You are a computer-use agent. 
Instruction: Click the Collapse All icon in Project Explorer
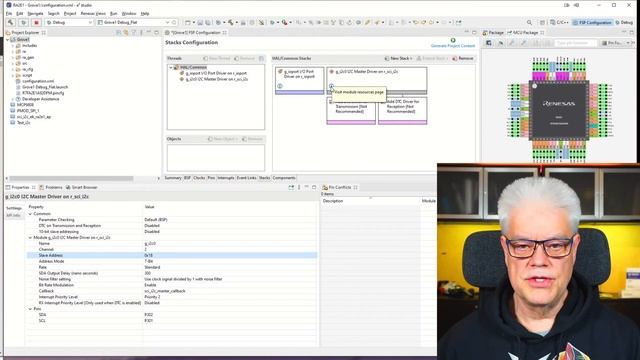119,33
